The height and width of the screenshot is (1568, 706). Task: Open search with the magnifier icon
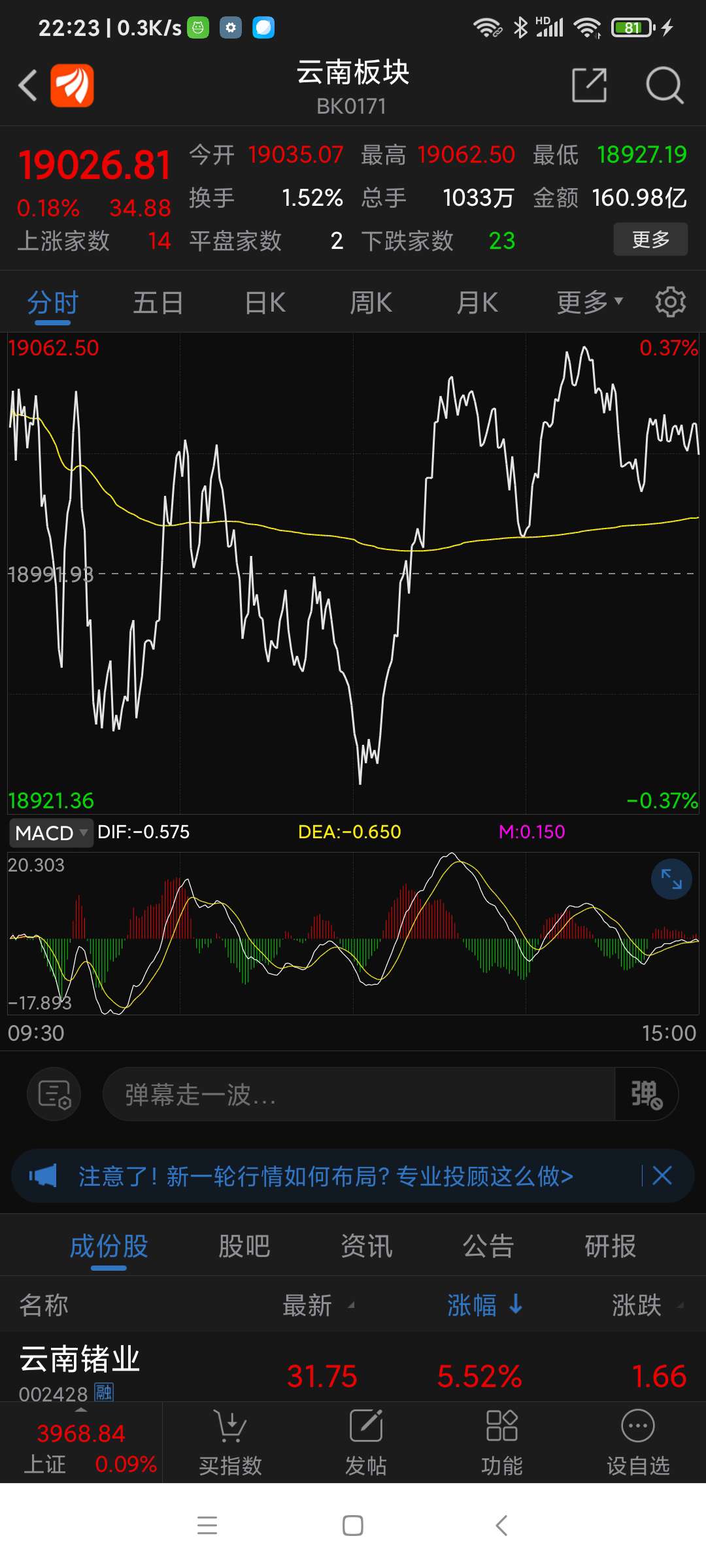tap(664, 85)
